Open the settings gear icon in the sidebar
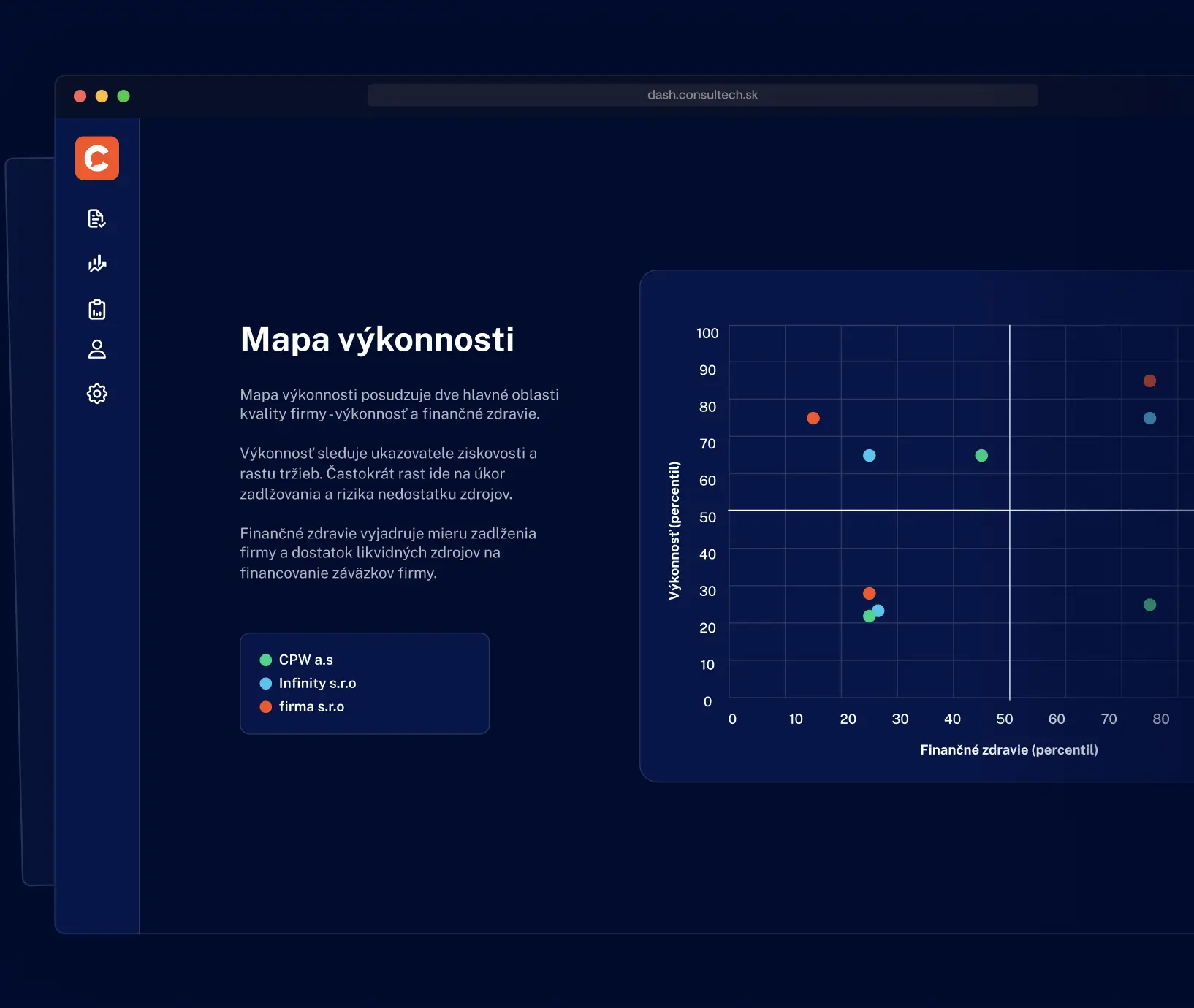This screenshot has height=1008, width=1194. pyautogui.click(x=96, y=394)
